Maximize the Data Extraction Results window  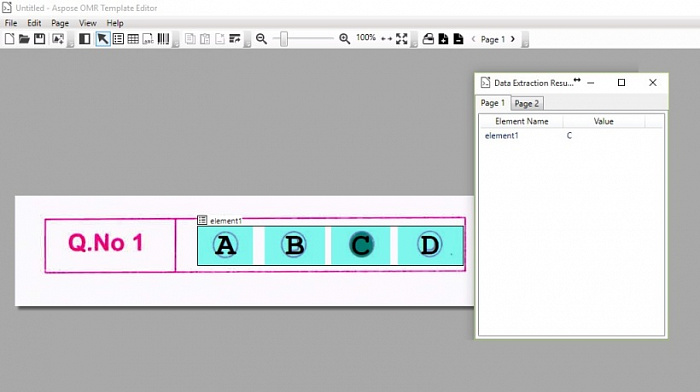coord(621,83)
